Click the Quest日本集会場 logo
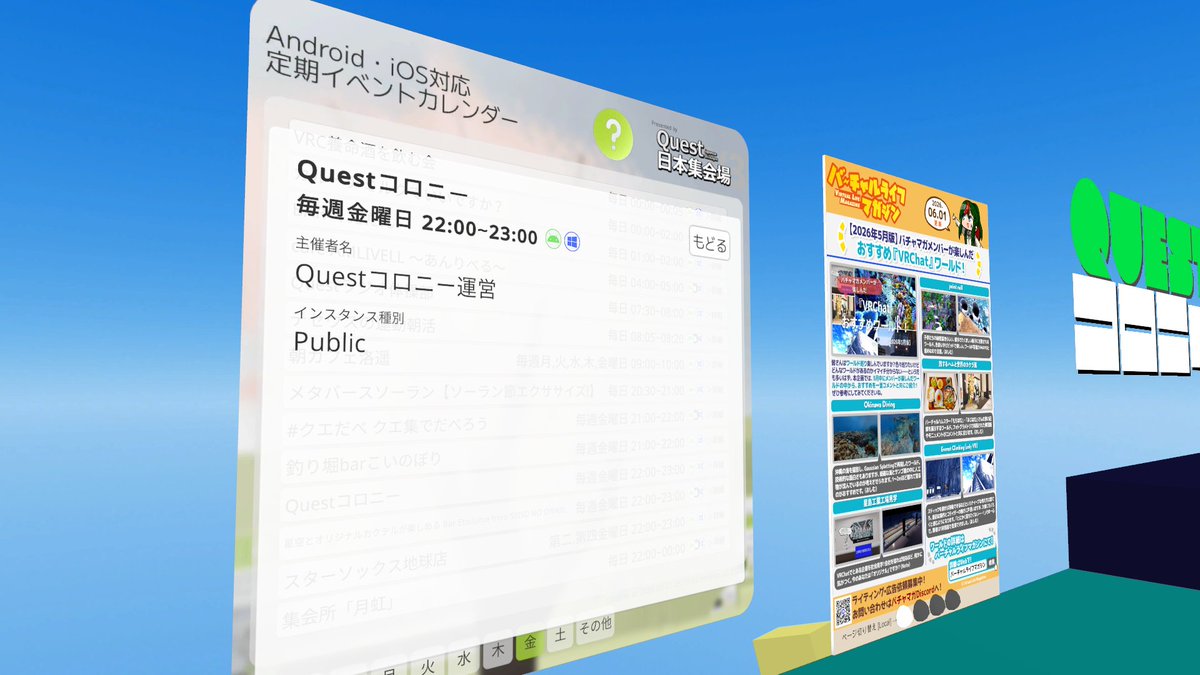 coord(692,155)
